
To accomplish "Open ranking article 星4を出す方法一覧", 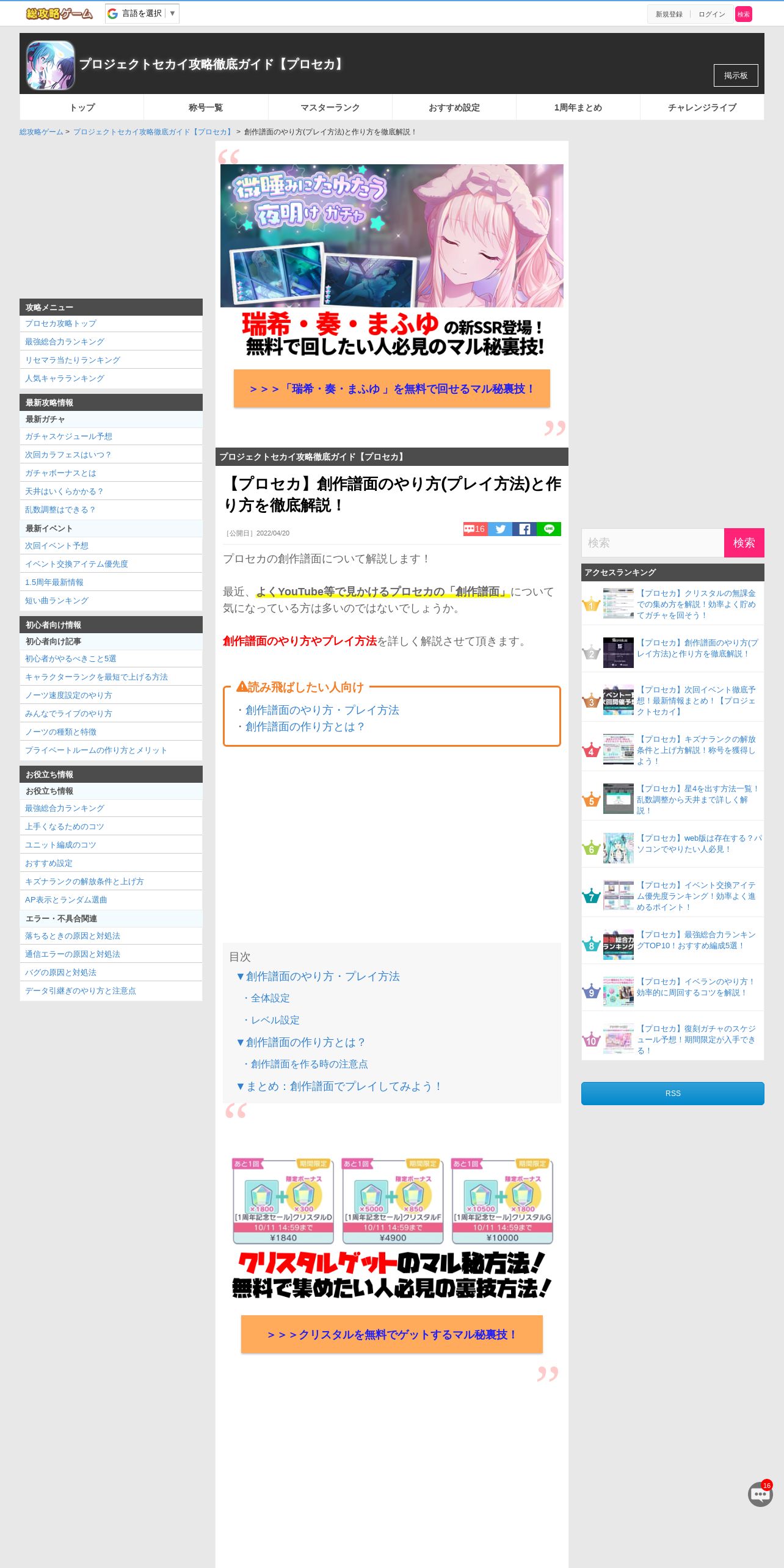I will pyautogui.click(x=697, y=800).
